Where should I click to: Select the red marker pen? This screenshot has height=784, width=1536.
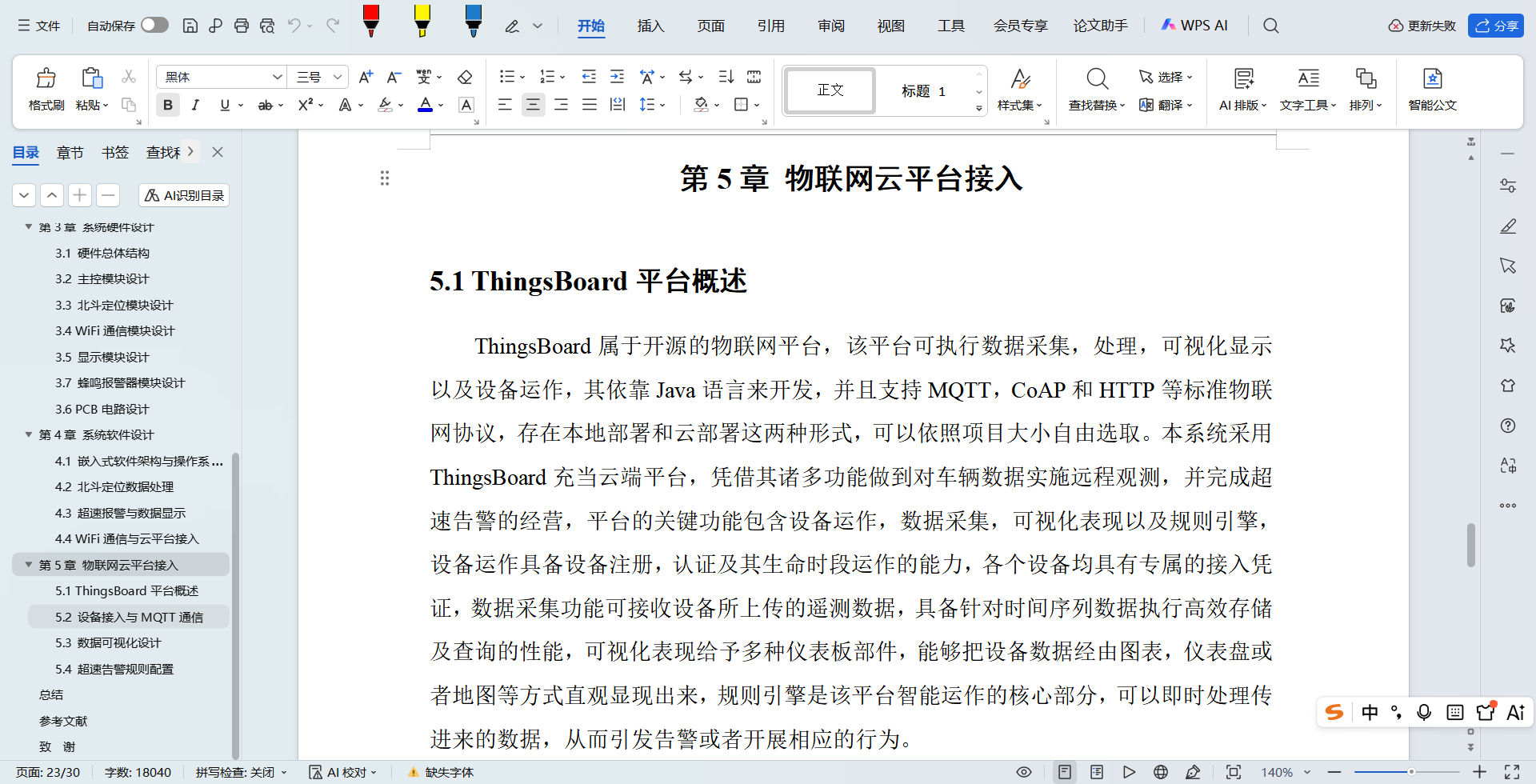coord(370,21)
